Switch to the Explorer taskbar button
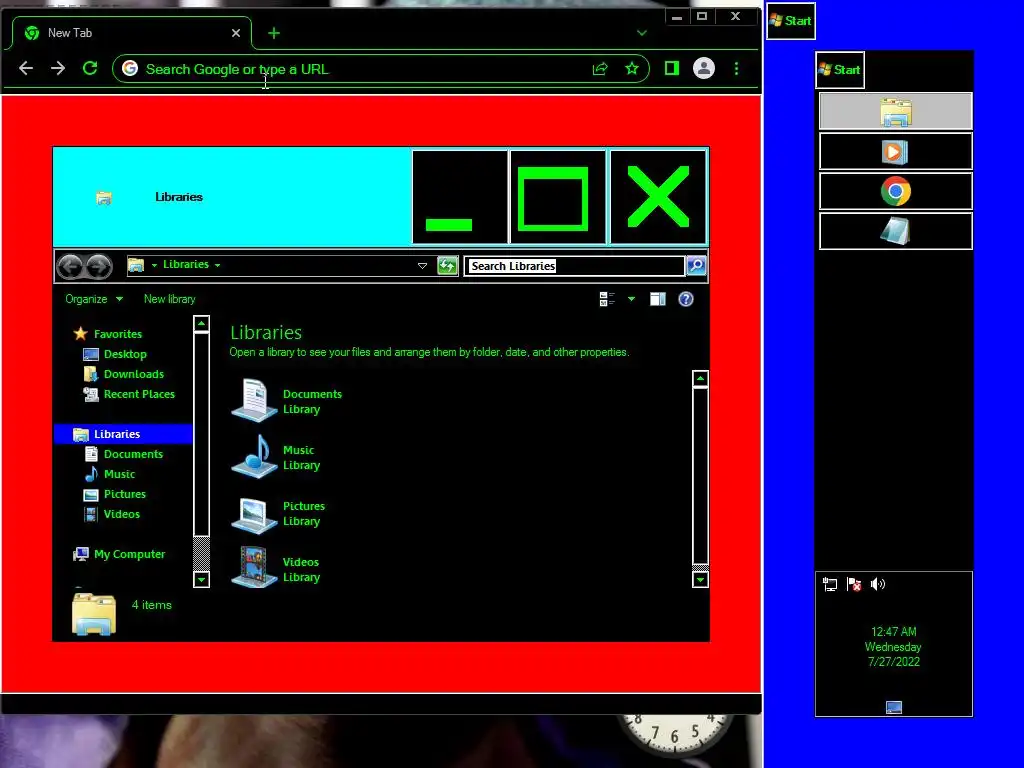 pos(895,111)
